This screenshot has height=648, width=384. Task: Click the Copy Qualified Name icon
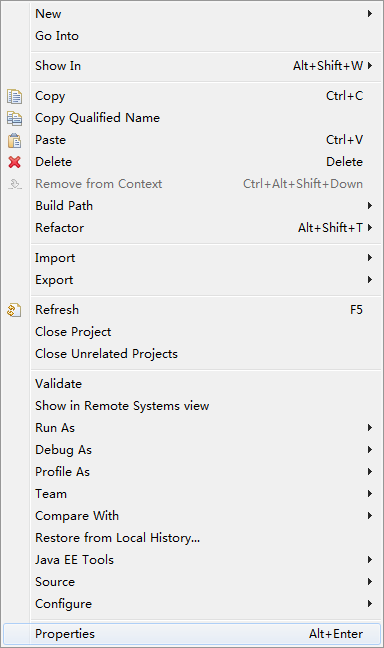14,119
